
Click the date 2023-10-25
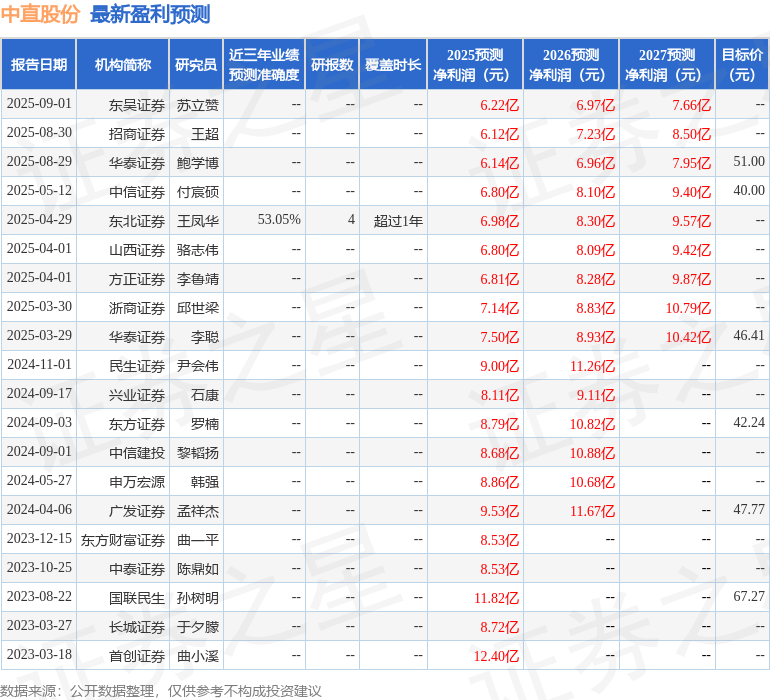39,567
